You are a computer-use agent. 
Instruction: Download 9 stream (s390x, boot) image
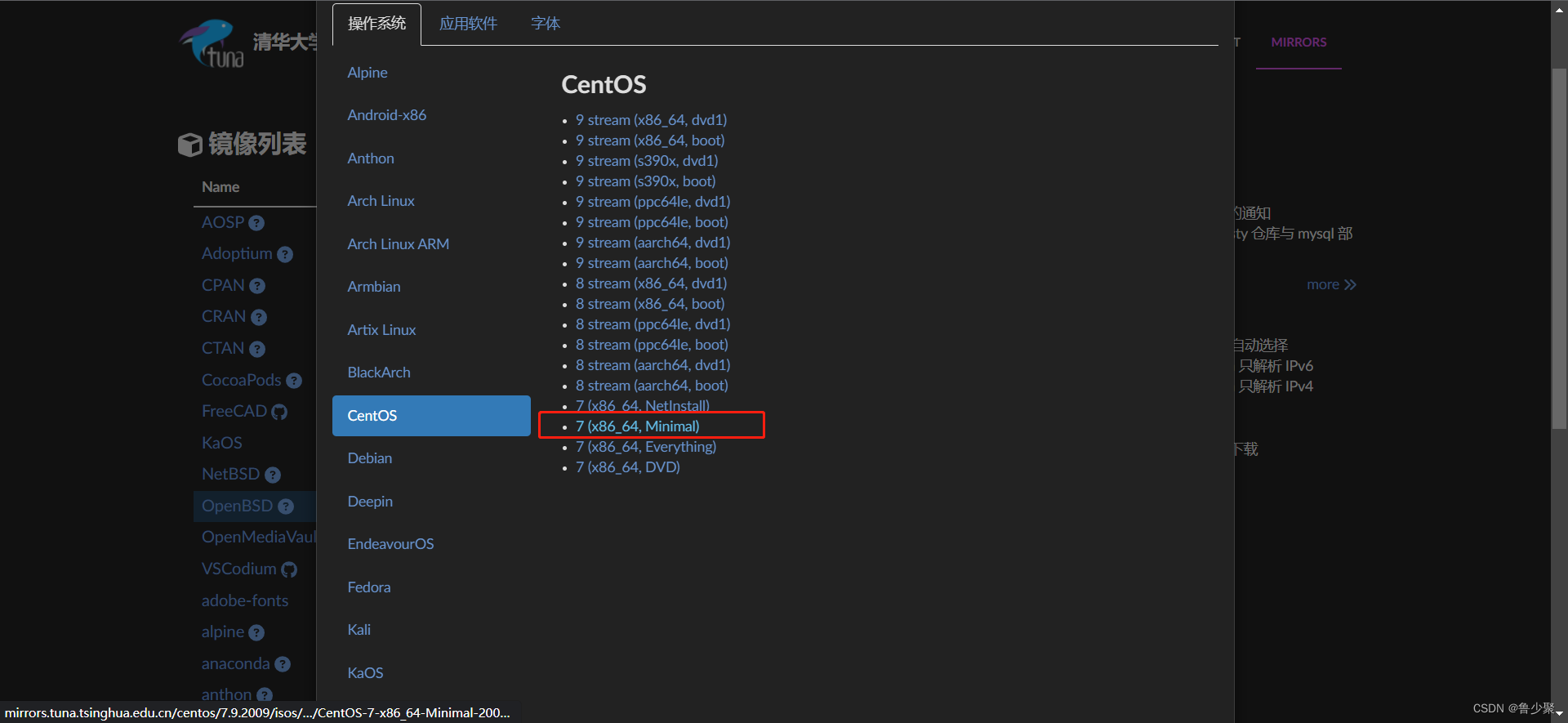coord(645,181)
